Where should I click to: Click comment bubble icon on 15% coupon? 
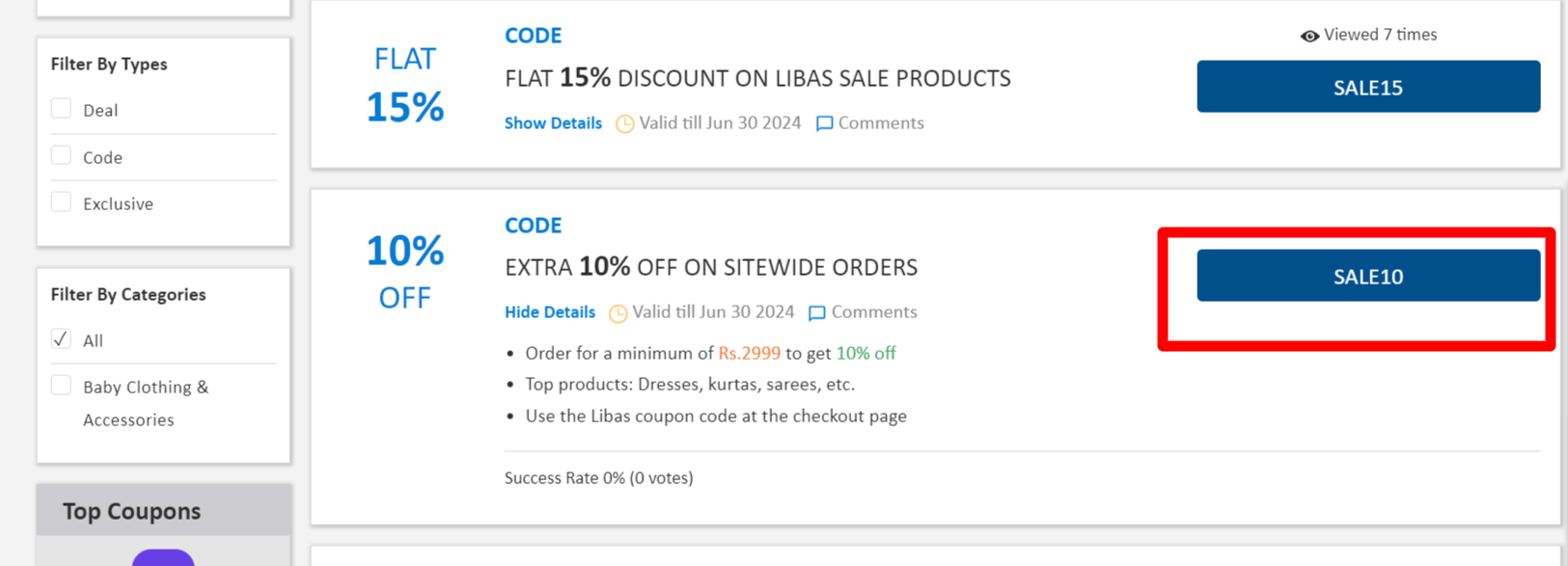(824, 123)
